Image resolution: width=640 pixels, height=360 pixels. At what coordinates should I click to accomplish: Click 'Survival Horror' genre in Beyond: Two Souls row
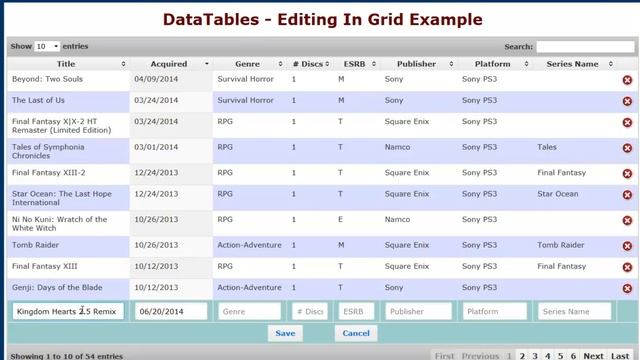coord(245,79)
